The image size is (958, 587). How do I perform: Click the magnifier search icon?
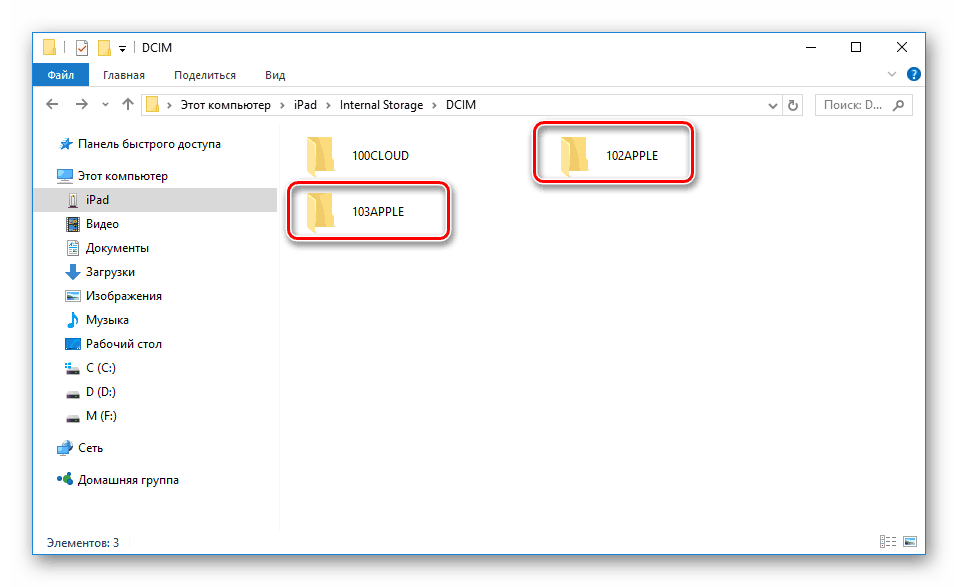pos(898,105)
